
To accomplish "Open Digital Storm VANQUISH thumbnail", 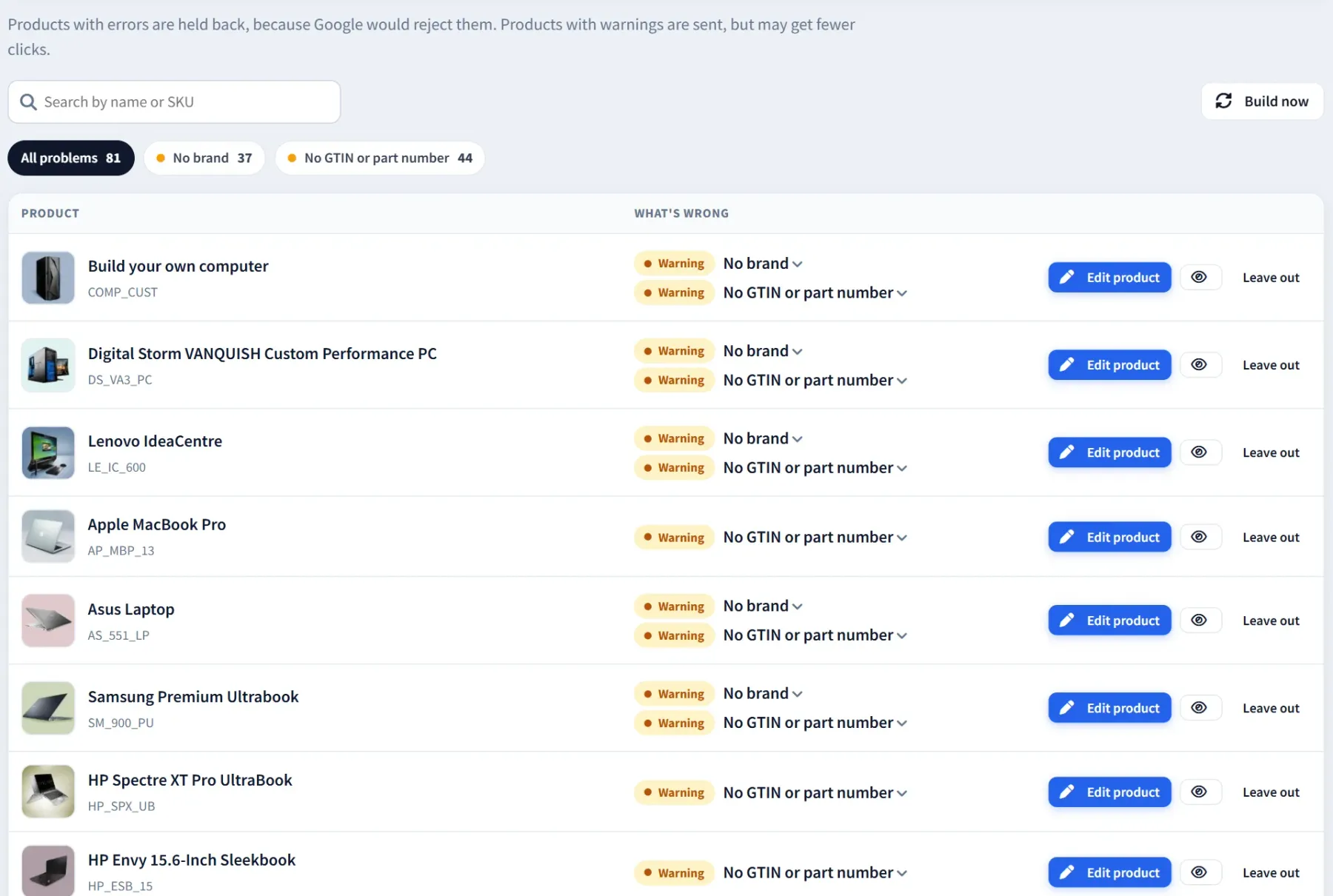I will pos(48,365).
